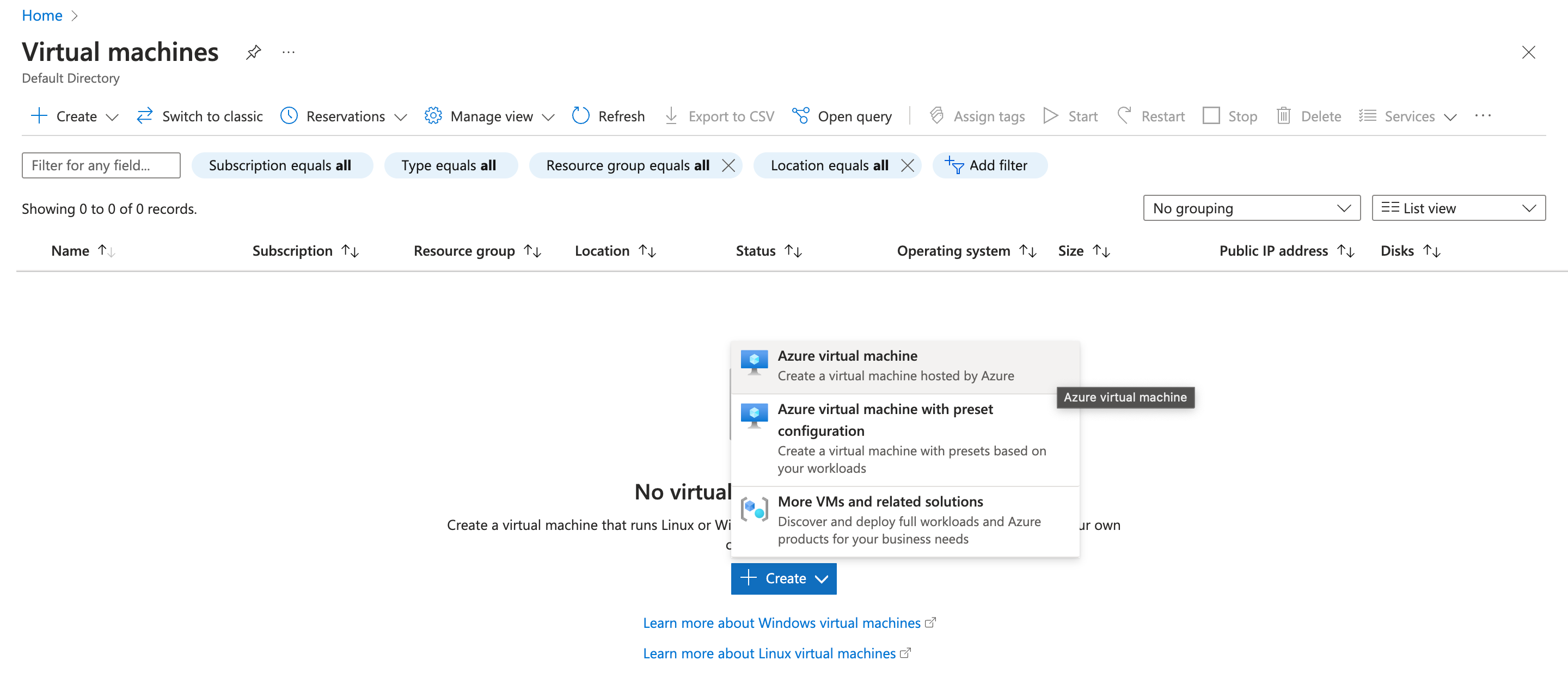Screen dimensions: 1568x679
Task: Toggle sort direction on Status column
Action: click(793, 250)
